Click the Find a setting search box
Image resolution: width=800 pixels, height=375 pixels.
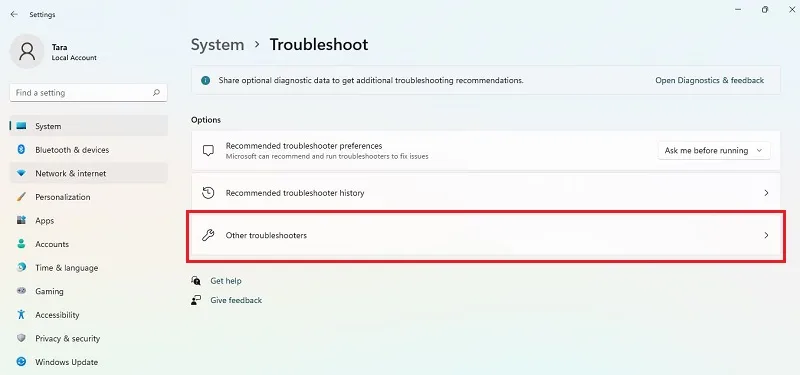(88, 93)
